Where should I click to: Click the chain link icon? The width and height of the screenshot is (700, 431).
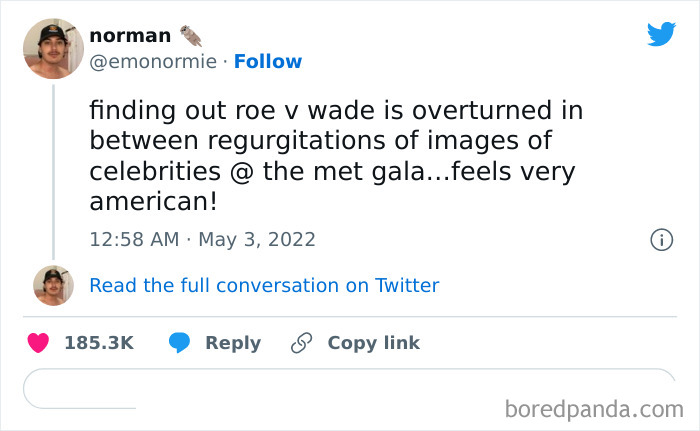point(301,343)
